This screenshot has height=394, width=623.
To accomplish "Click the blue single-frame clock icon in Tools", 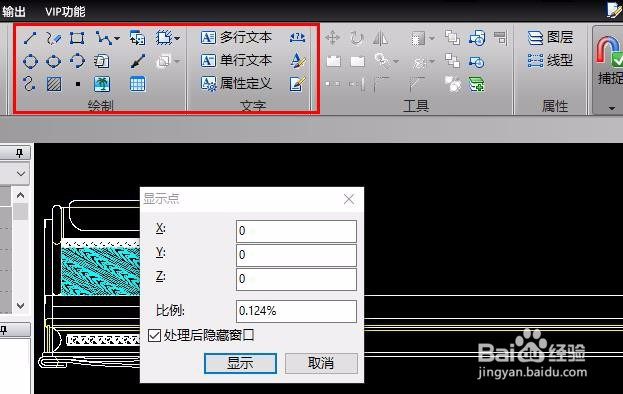I will coord(476,62).
